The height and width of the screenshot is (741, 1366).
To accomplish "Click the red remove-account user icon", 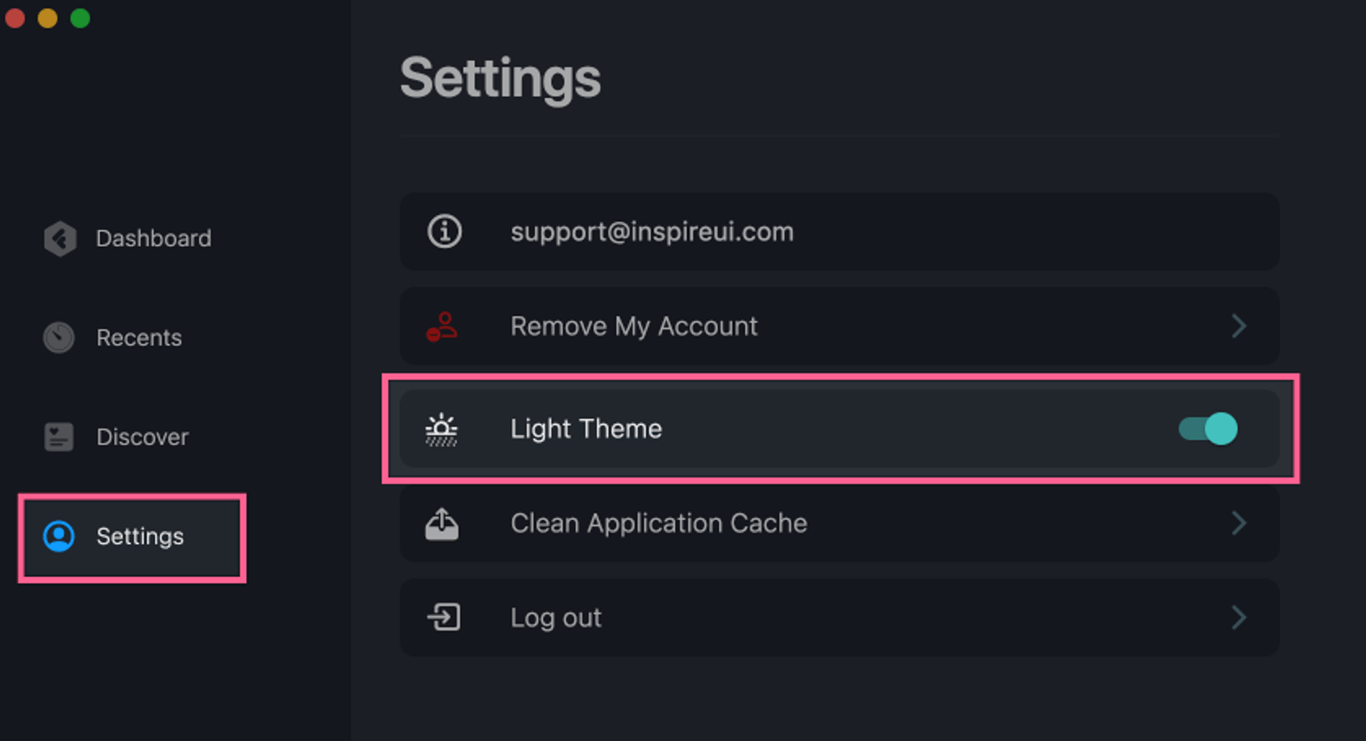I will pos(442,327).
